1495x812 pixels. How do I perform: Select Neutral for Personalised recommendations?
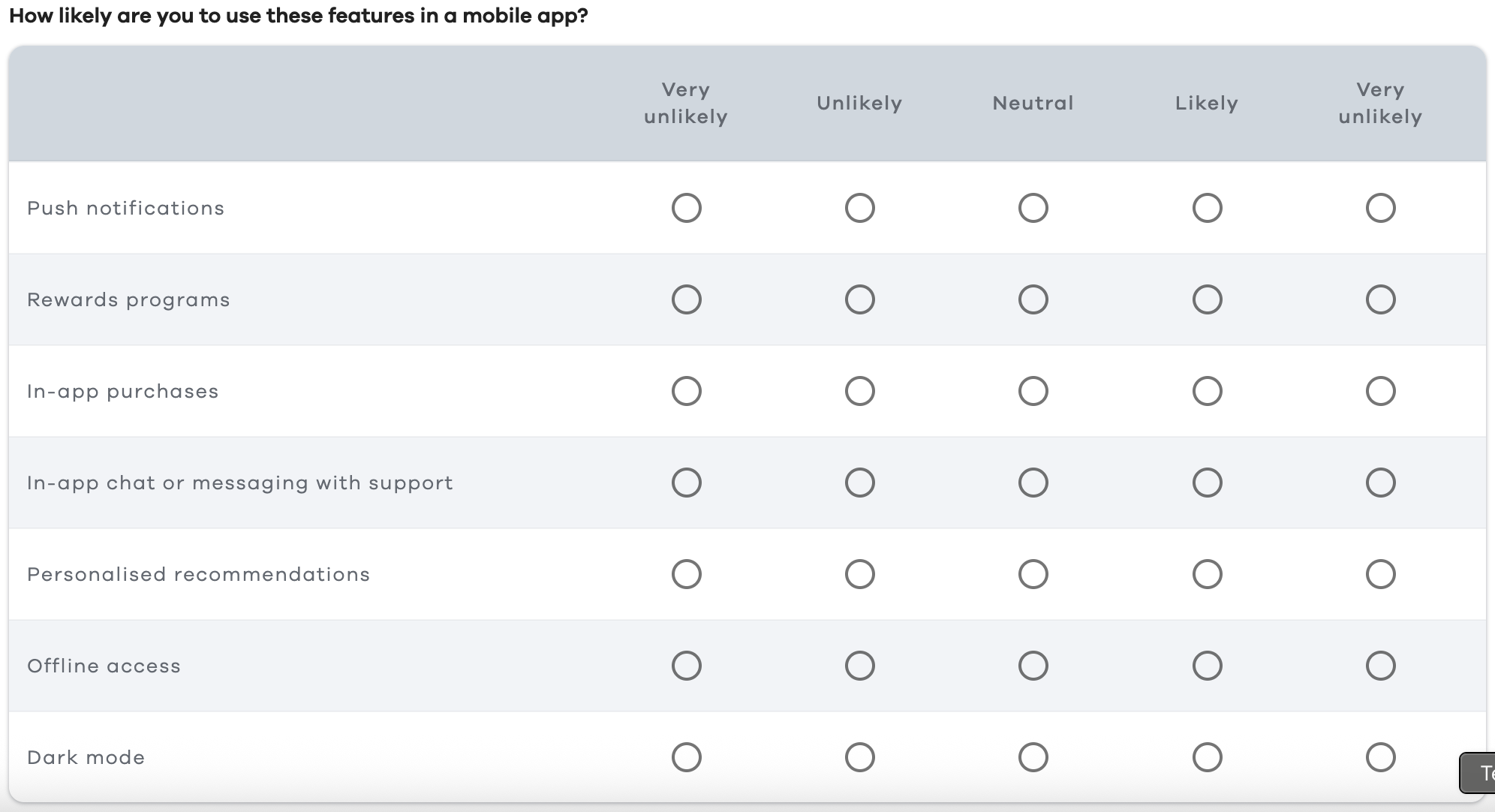(x=1034, y=574)
